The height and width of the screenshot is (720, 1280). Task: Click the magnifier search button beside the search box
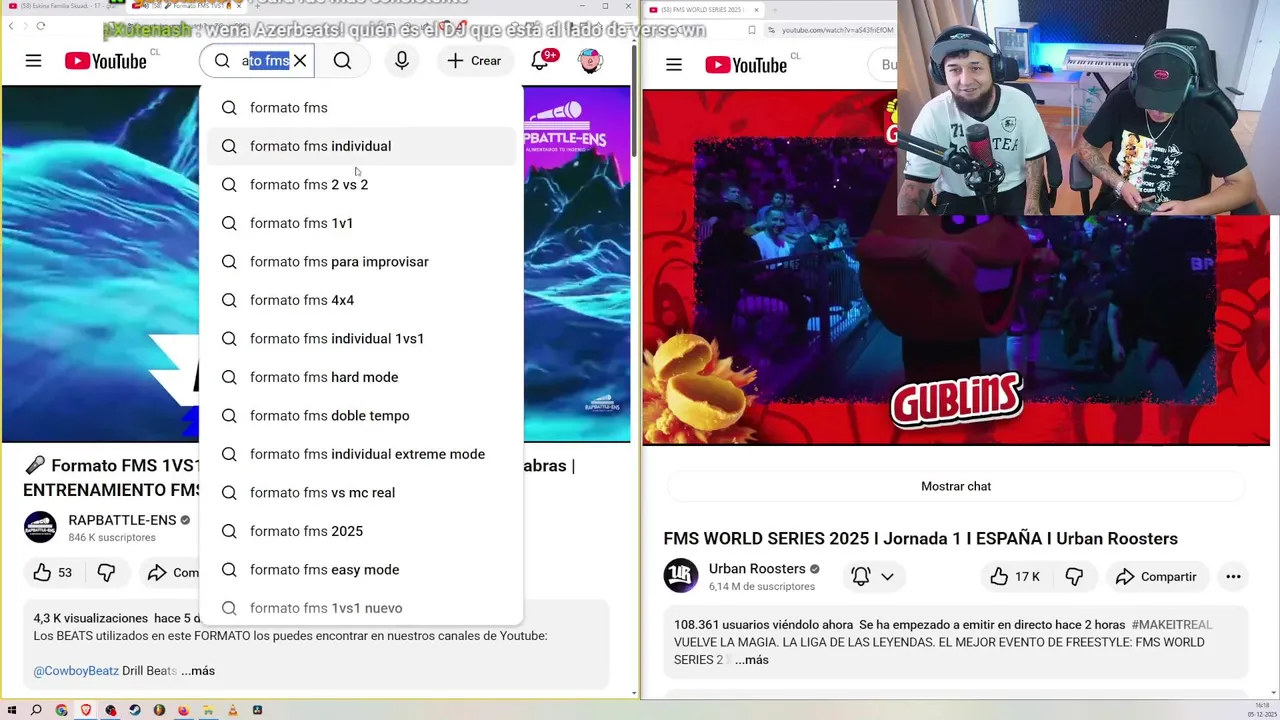click(x=342, y=61)
